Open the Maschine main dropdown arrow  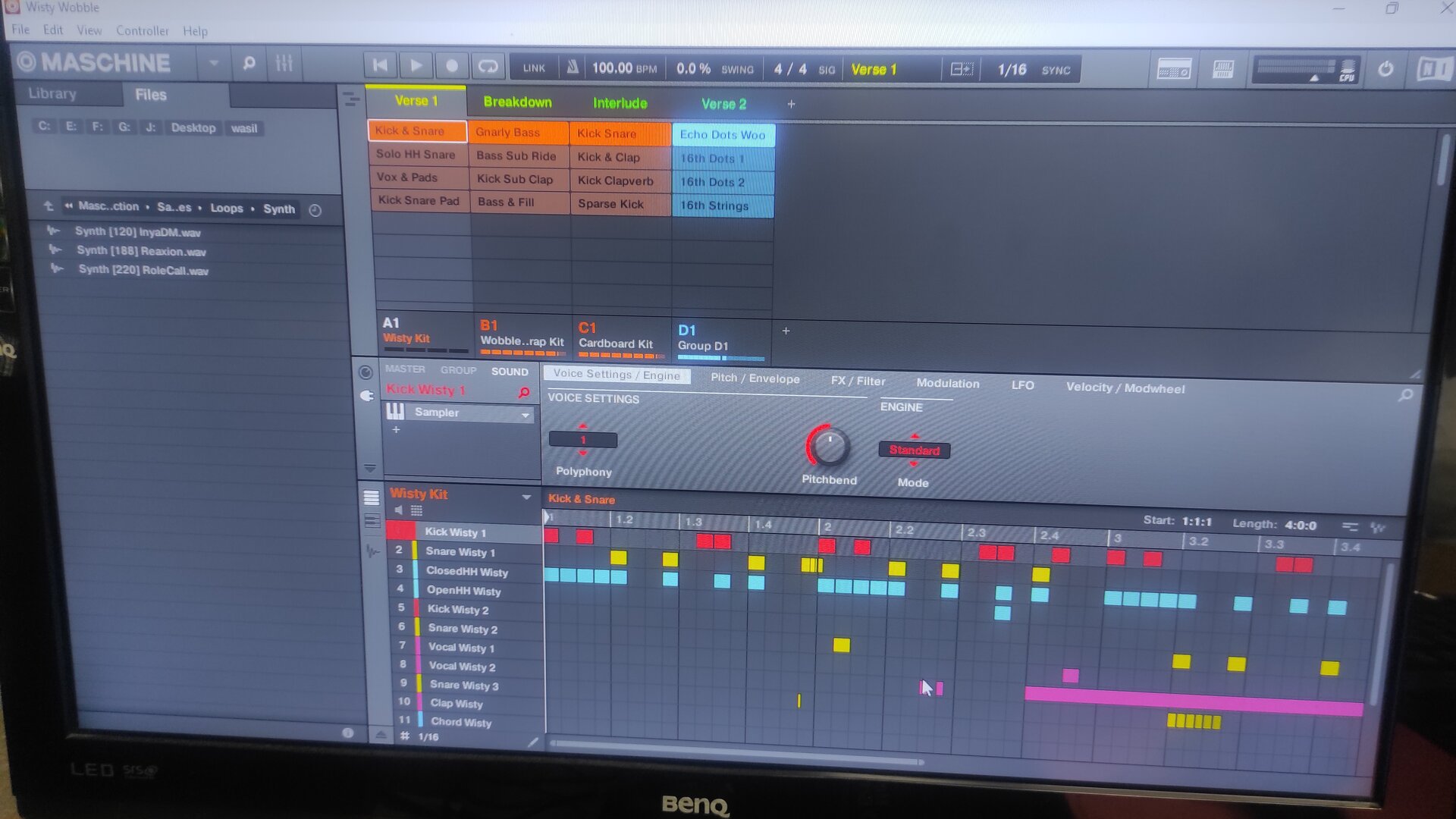(x=214, y=63)
